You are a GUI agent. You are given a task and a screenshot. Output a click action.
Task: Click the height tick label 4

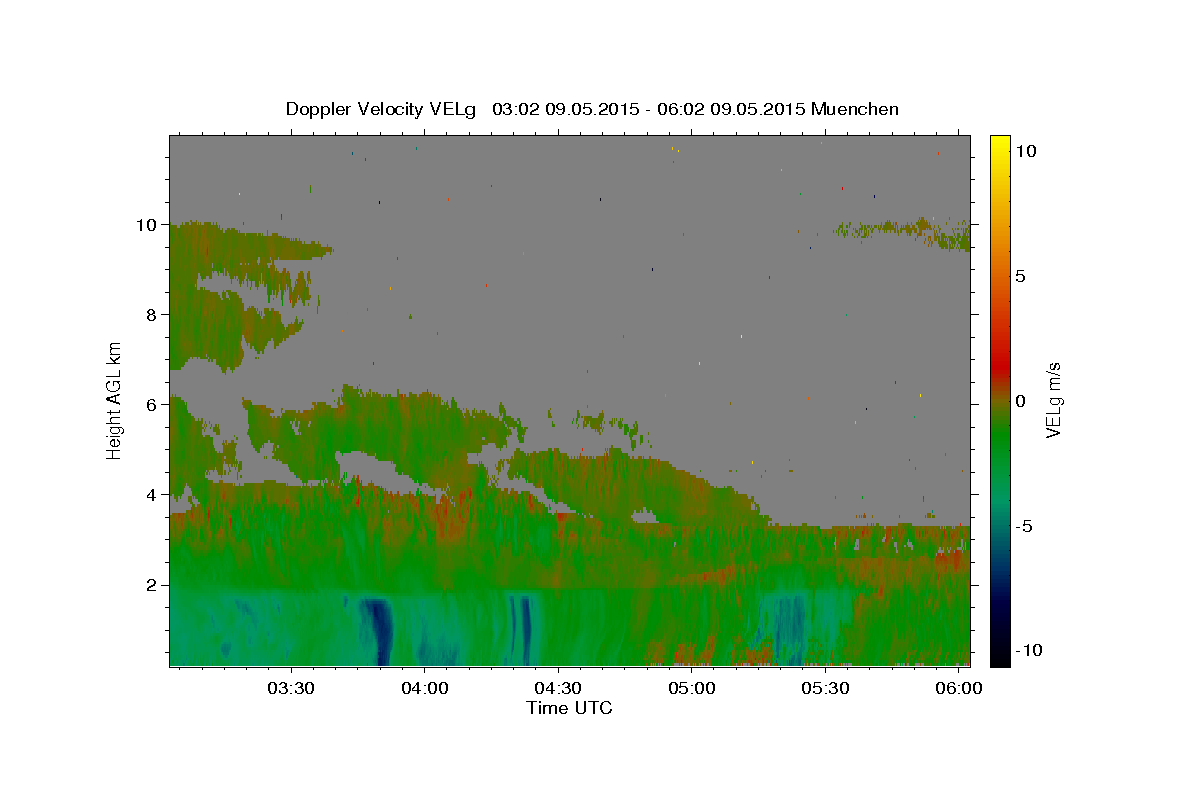click(x=153, y=495)
